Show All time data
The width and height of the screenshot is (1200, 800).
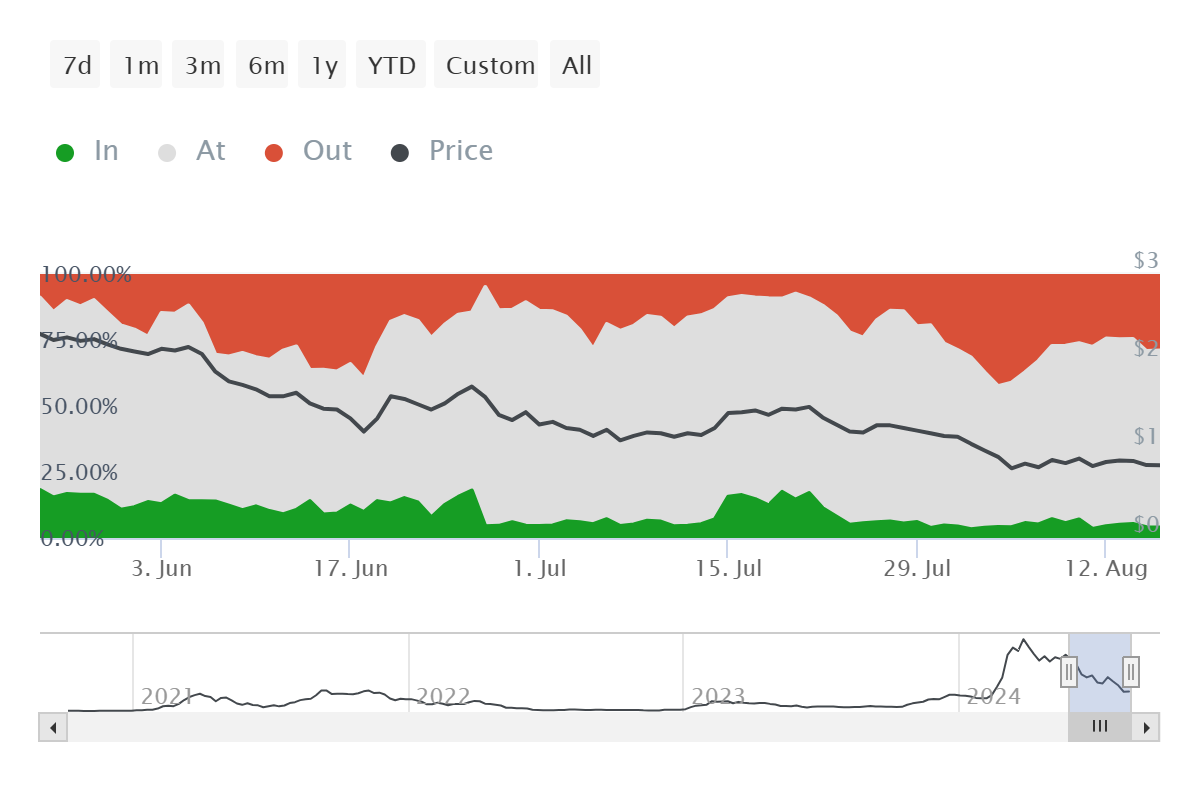pos(575,65)
